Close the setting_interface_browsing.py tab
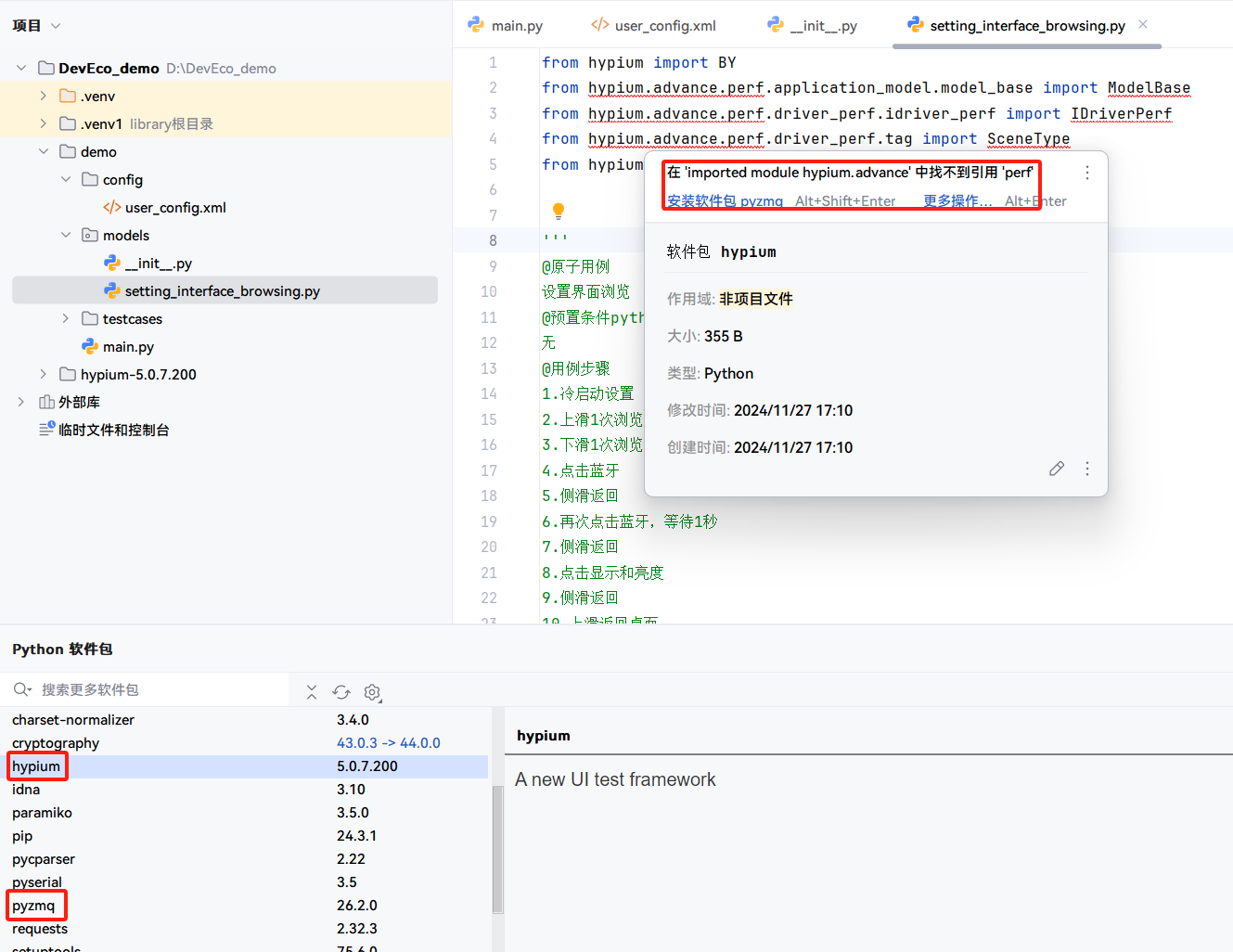 1143,25
